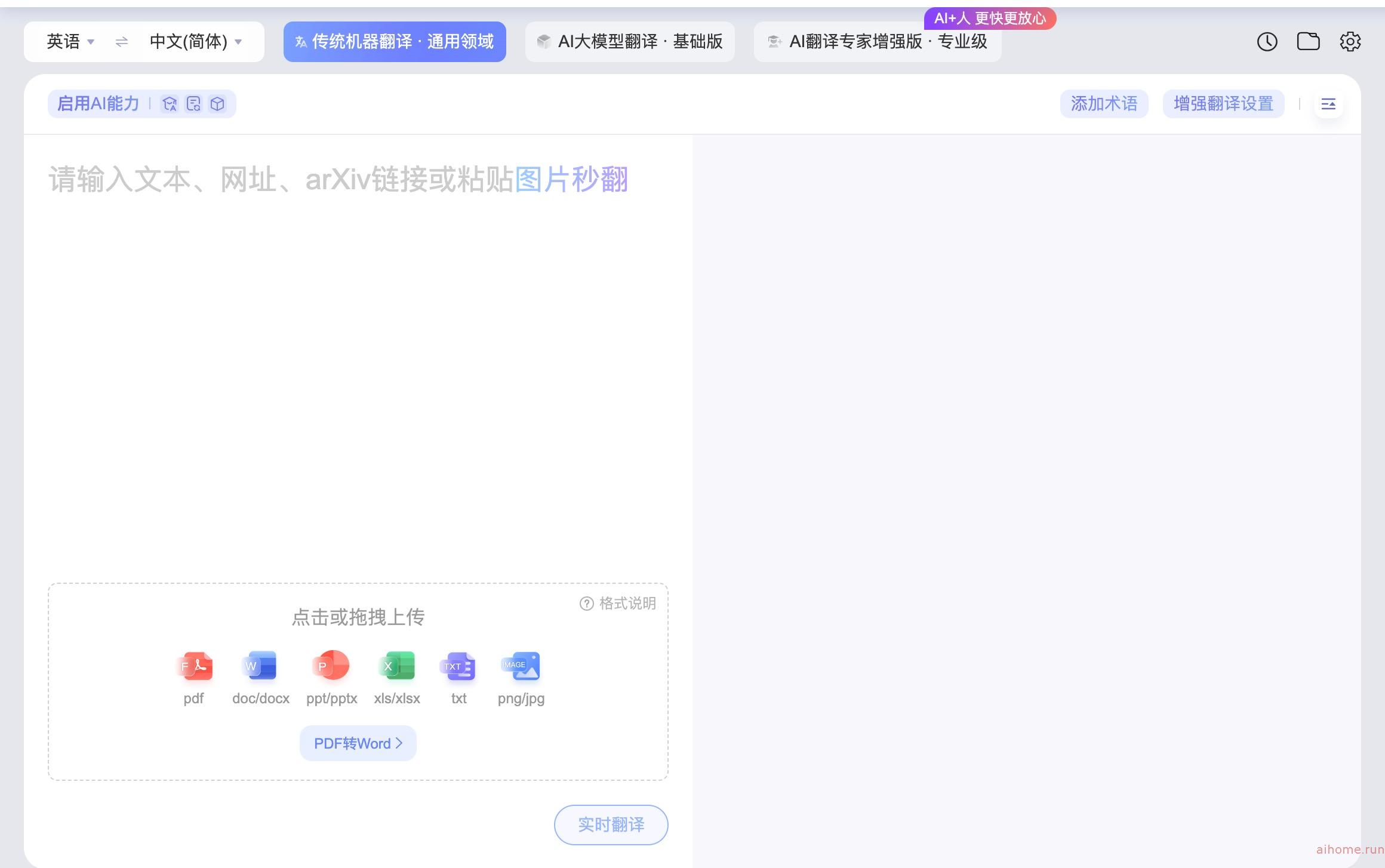
Task: Click the 实时翻译 button
Action: [x=611, y=824]
